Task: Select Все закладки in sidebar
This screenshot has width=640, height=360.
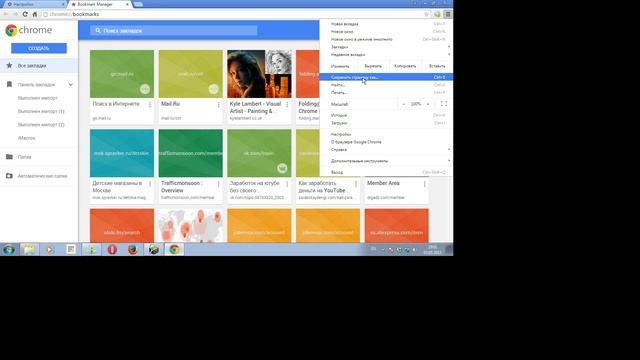Action: [x=39, y=66]
